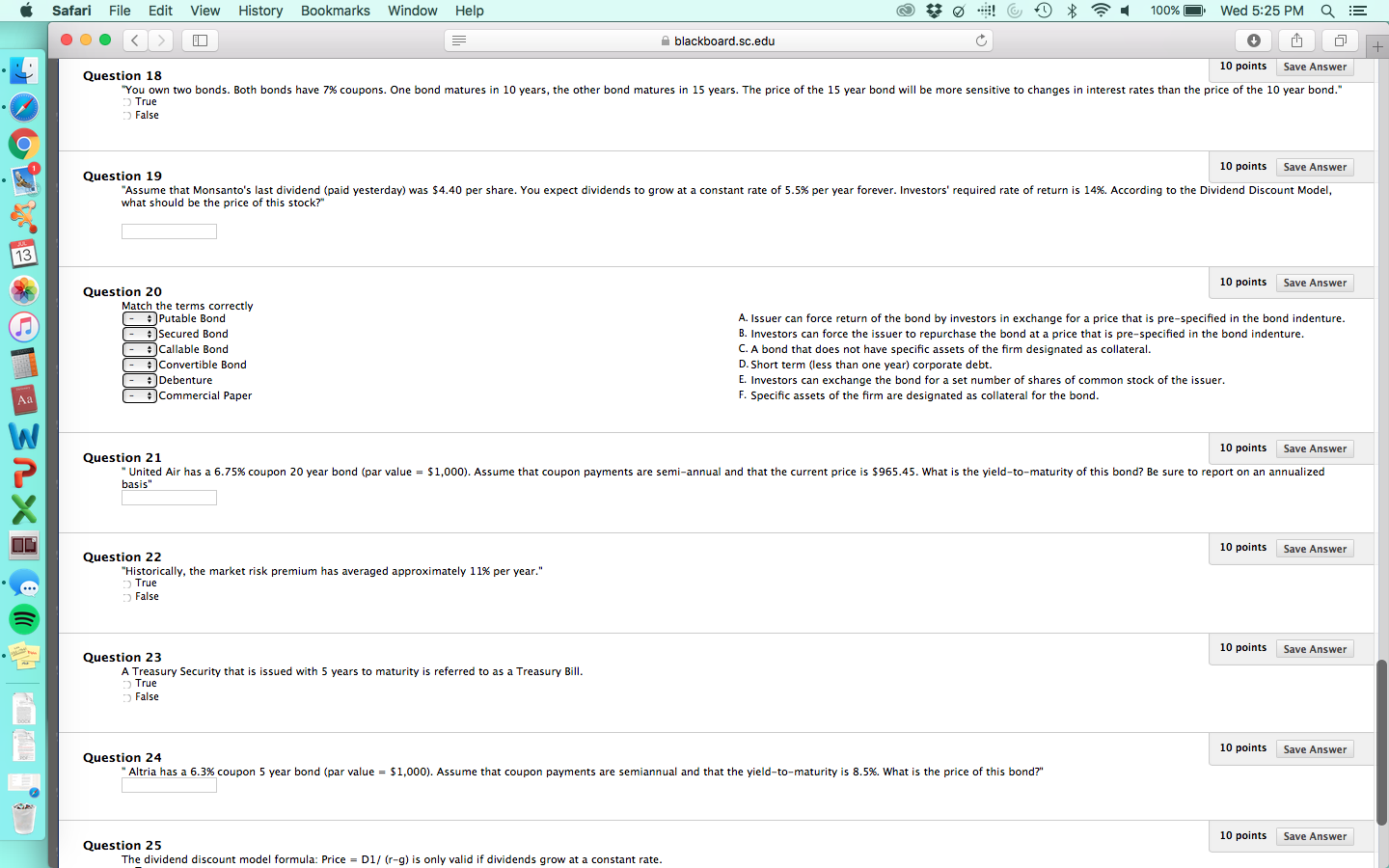Viewport: 1389px width, 868px height.
Task: Show all tabs overview
Action: (x=1340, y=41)
